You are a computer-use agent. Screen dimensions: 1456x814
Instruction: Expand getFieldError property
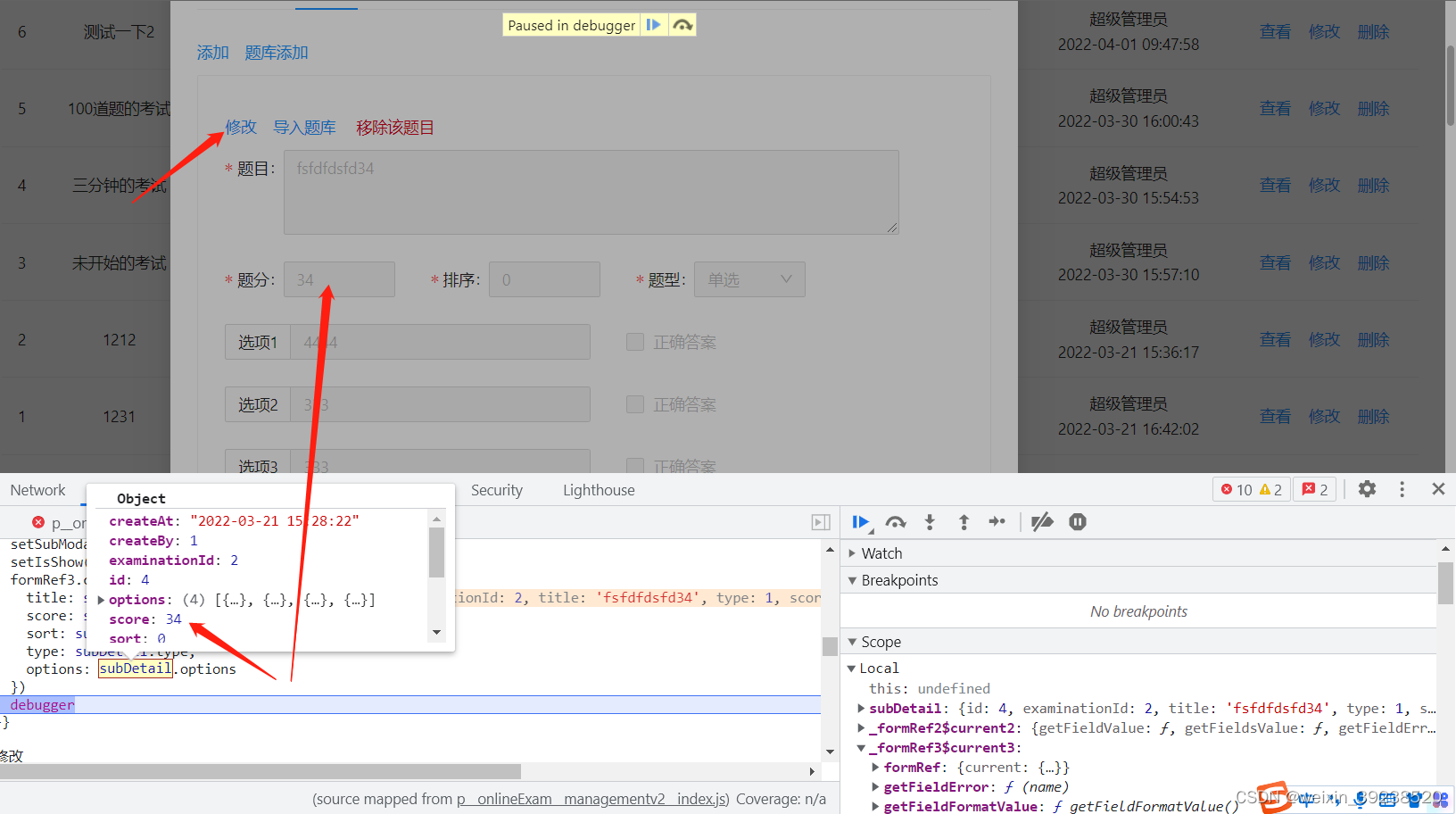(875, 787)
